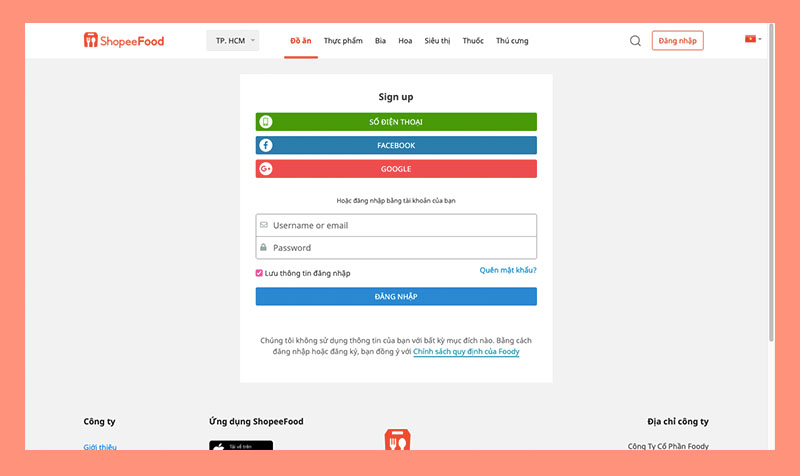Select the Thuốc tab
Image resolution: width=800 pixels, height=476 pixels.
pyautogui.click(x=473, y=41)
